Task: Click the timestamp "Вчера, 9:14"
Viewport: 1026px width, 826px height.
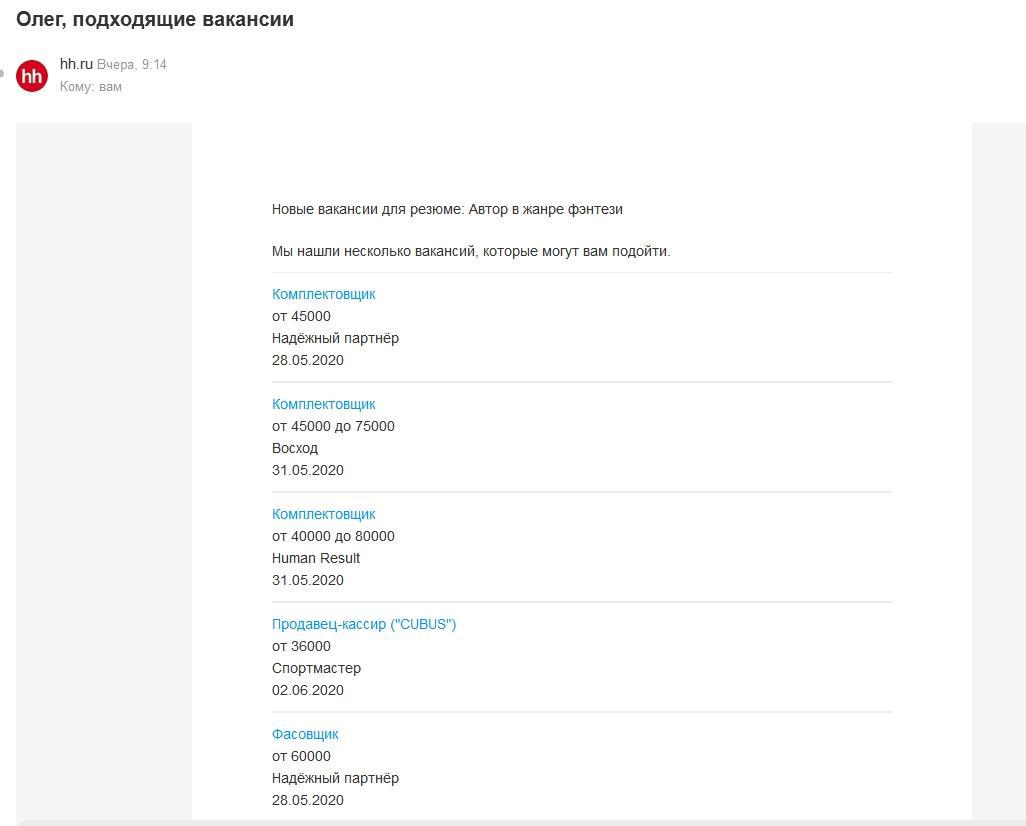Action: (x=132, y=65)
